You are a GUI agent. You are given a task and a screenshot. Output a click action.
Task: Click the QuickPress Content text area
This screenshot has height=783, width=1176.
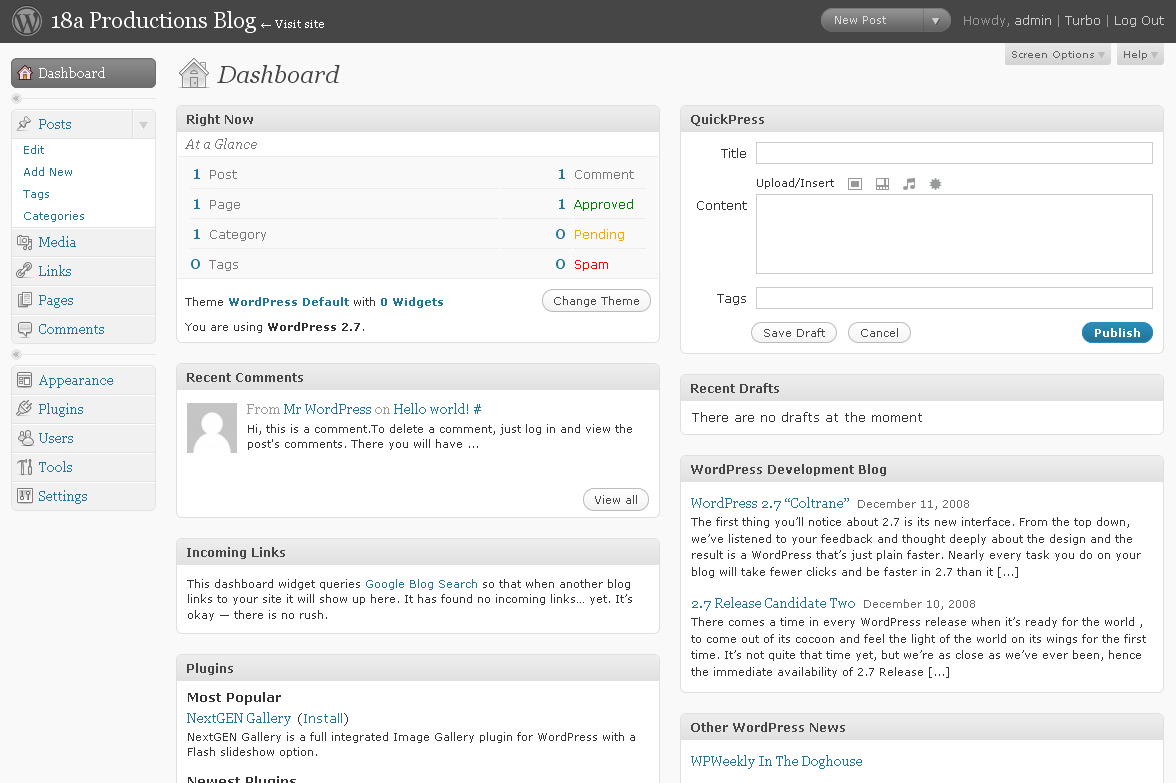point(954,234)
